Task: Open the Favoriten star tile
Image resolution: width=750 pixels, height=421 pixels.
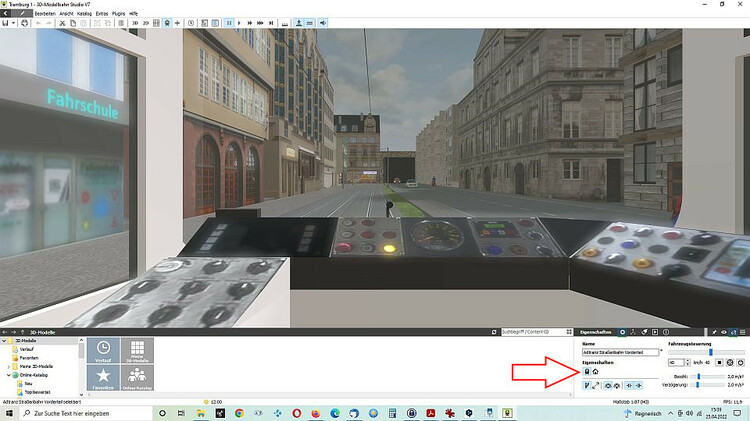Action: [103, 378]
